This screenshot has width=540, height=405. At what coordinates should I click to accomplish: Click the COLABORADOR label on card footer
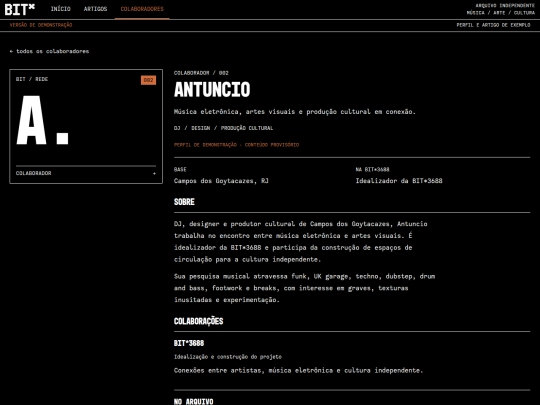[33, 173]
